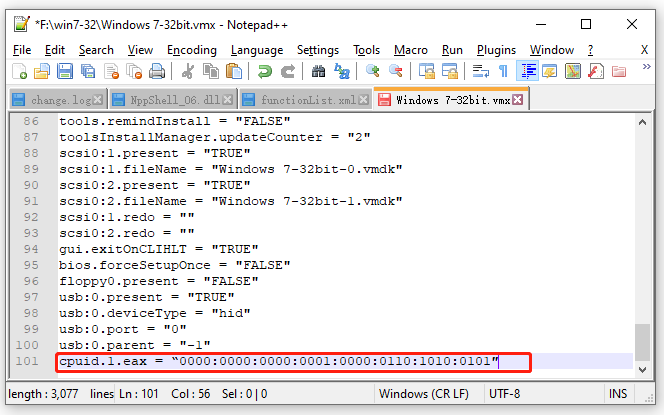Toggle synchronize vertical scrolling icon
The height and width of the screenshot is (415, 664).
(x=426, y=71)
